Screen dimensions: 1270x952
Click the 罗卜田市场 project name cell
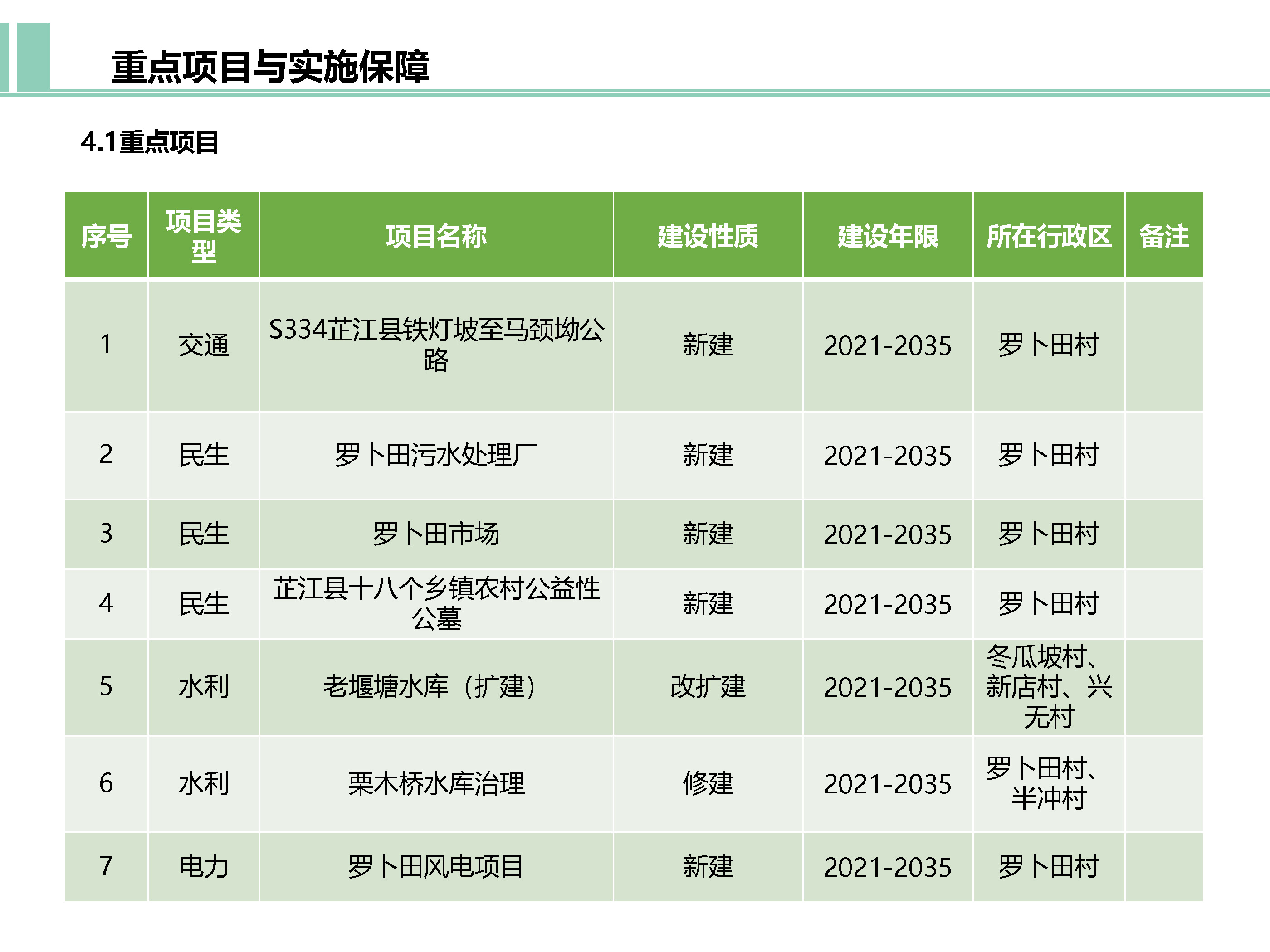tap(436, 534)
